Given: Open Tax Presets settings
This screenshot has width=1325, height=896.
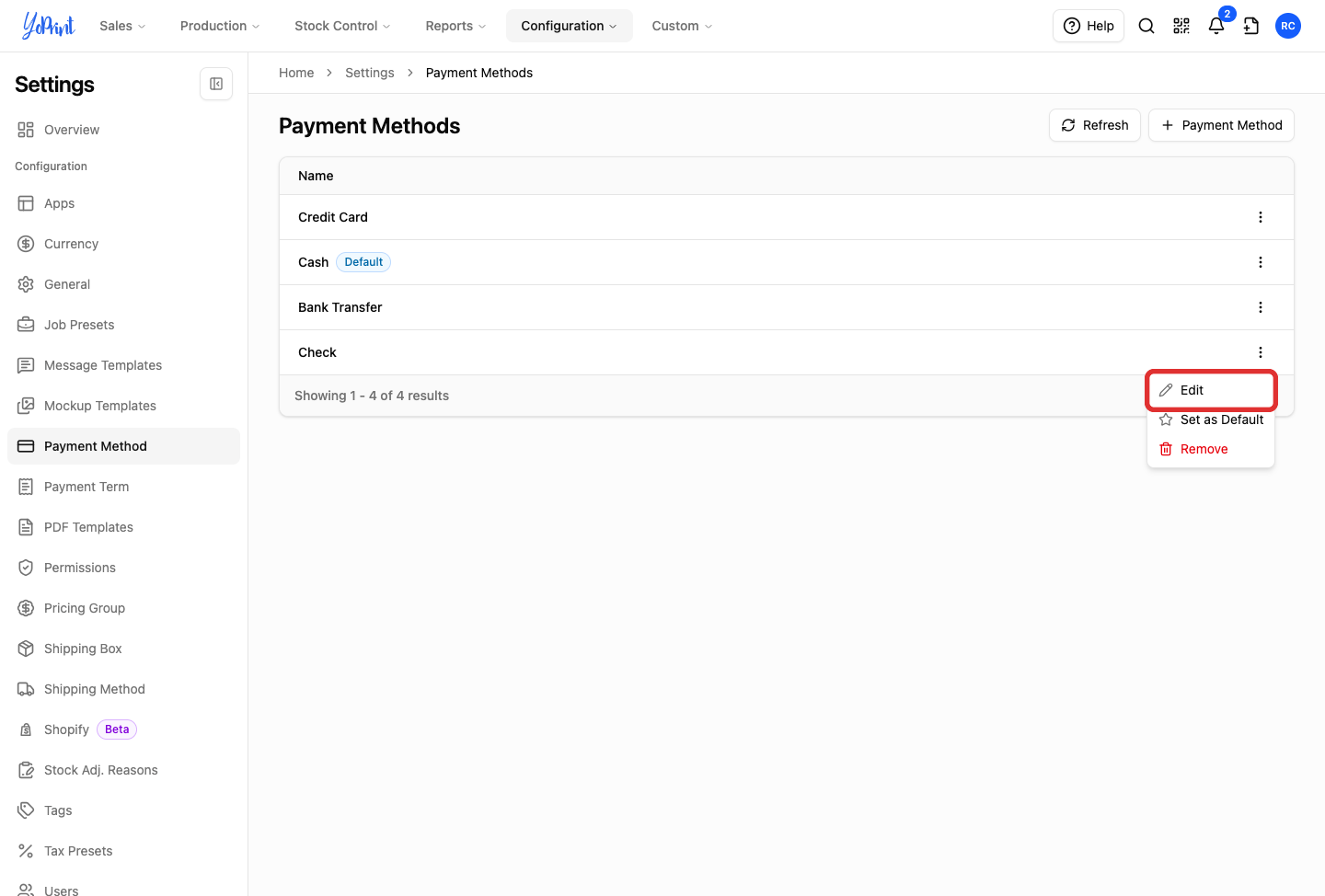Looking at the screenshot, I should (123, 851).
